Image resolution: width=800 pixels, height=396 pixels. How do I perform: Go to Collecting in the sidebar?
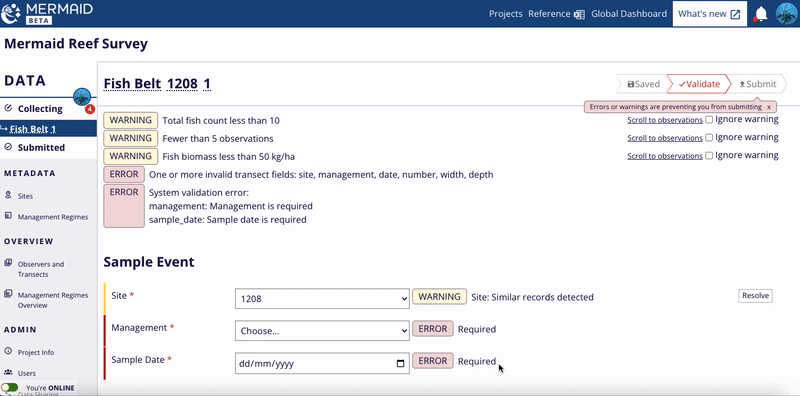[40, 109]
